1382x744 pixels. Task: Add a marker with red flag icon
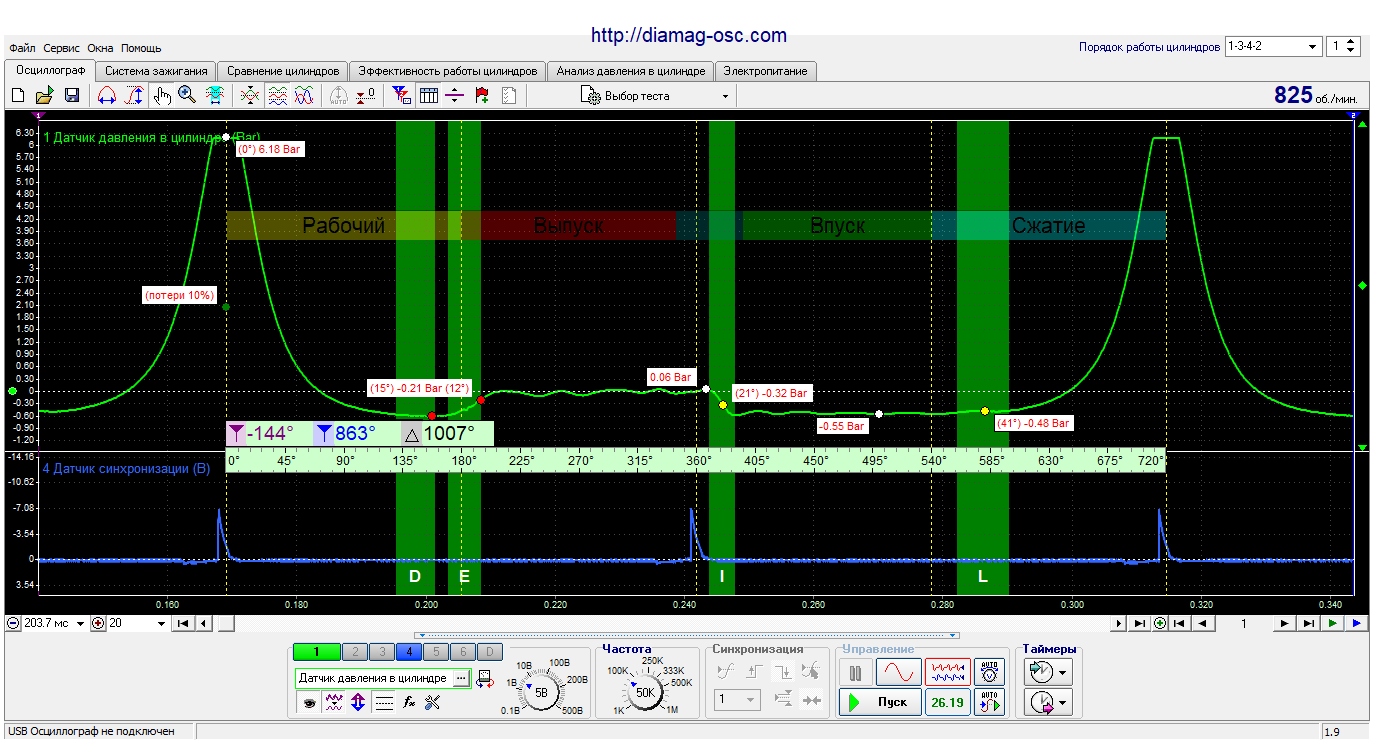point(482,96)
